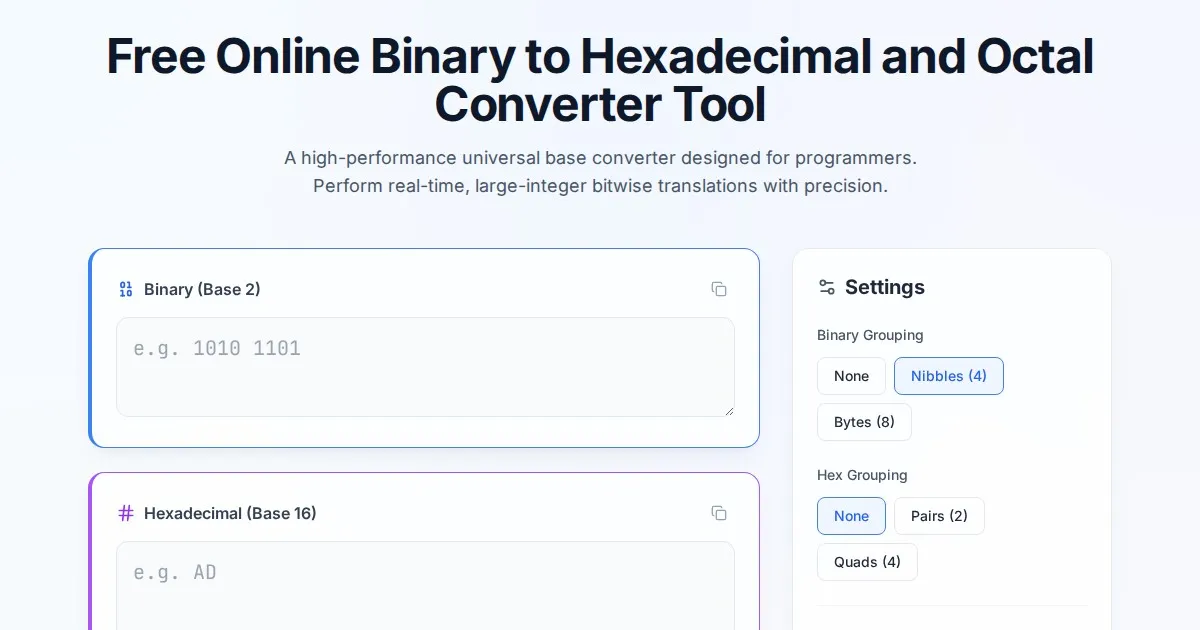The width and height of the screenshot is (1200, 630).
Task: Copy the Binary (Base 2) value
Action: 718,289
